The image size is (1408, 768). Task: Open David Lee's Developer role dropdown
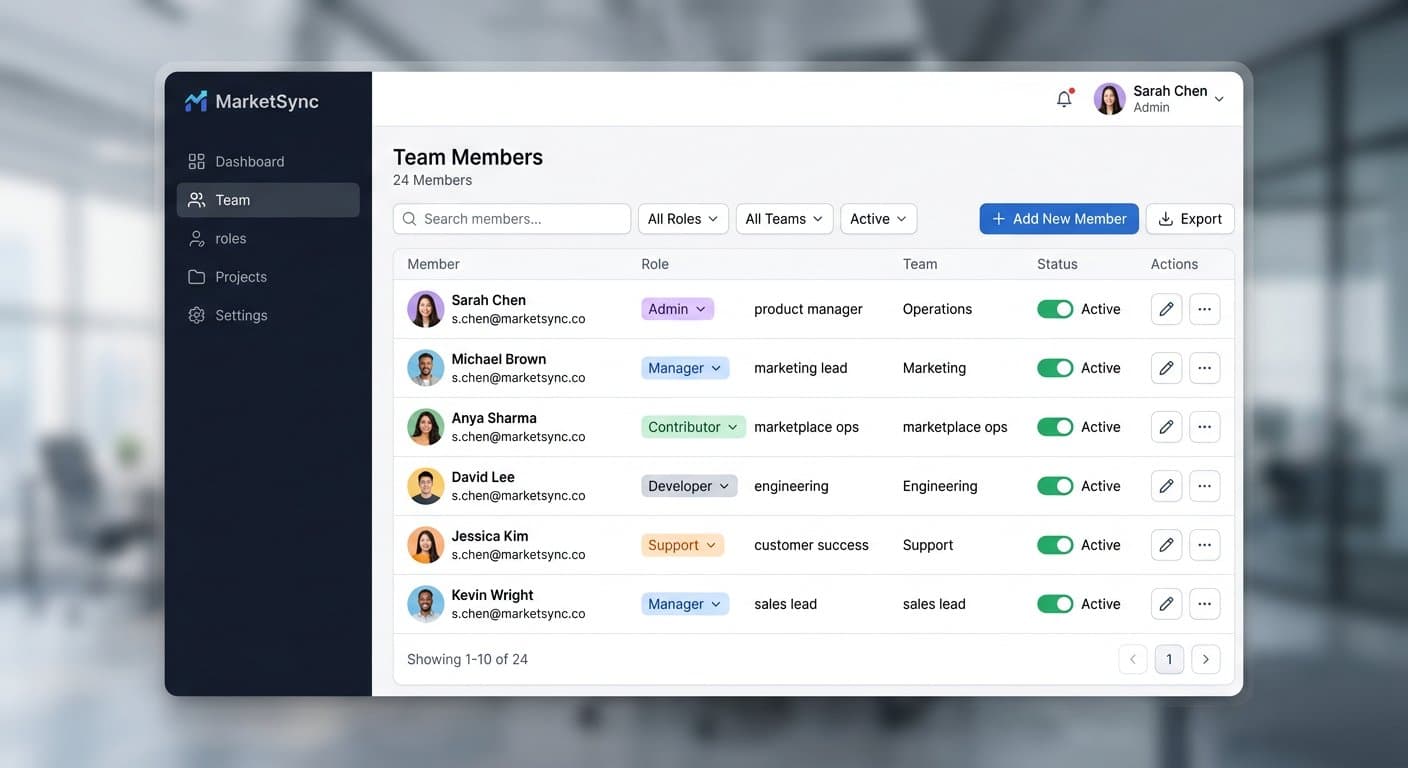click(689, 486)
